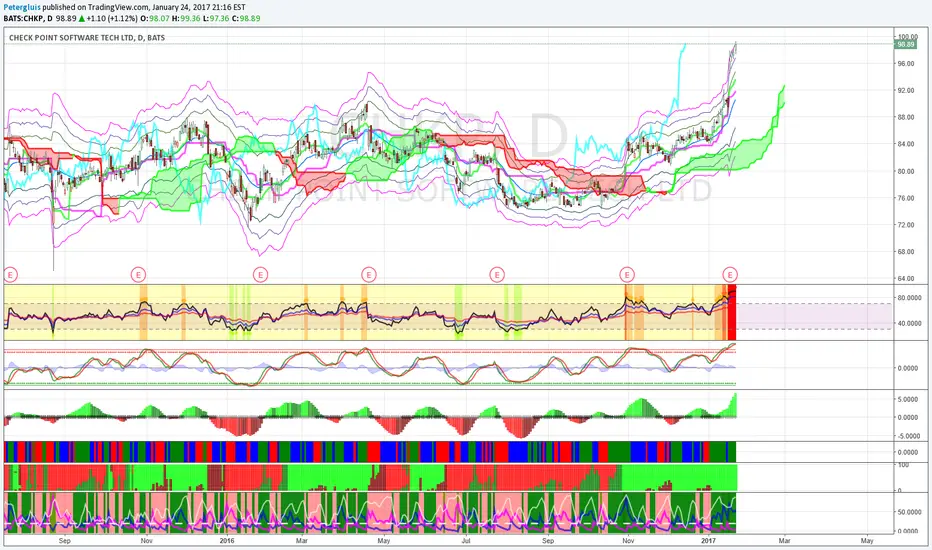Click the 80.0000 oscillator axis label

tap(908, 298)
